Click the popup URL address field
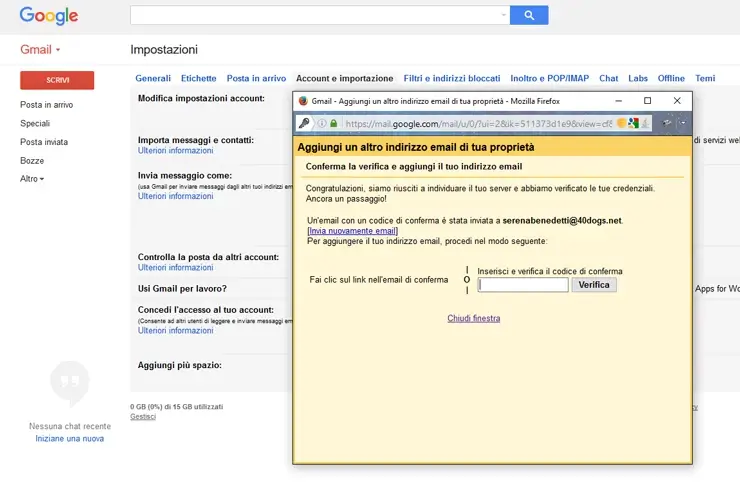Image resolution: width=740 pixels, height=488 pixels. coord(479,124)
